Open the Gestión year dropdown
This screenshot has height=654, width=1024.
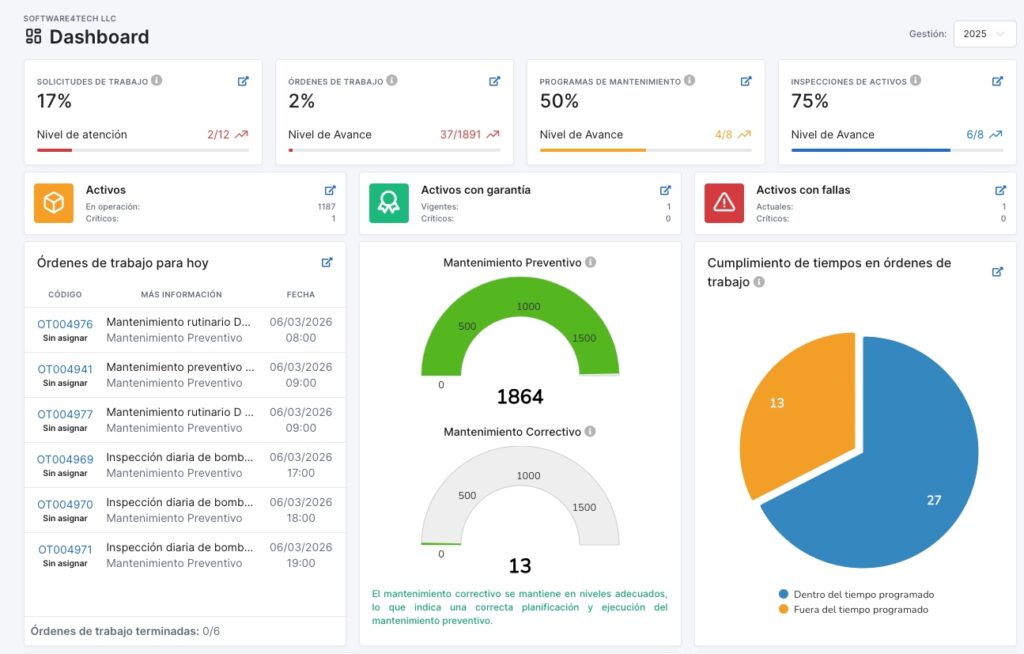point(984,34)
